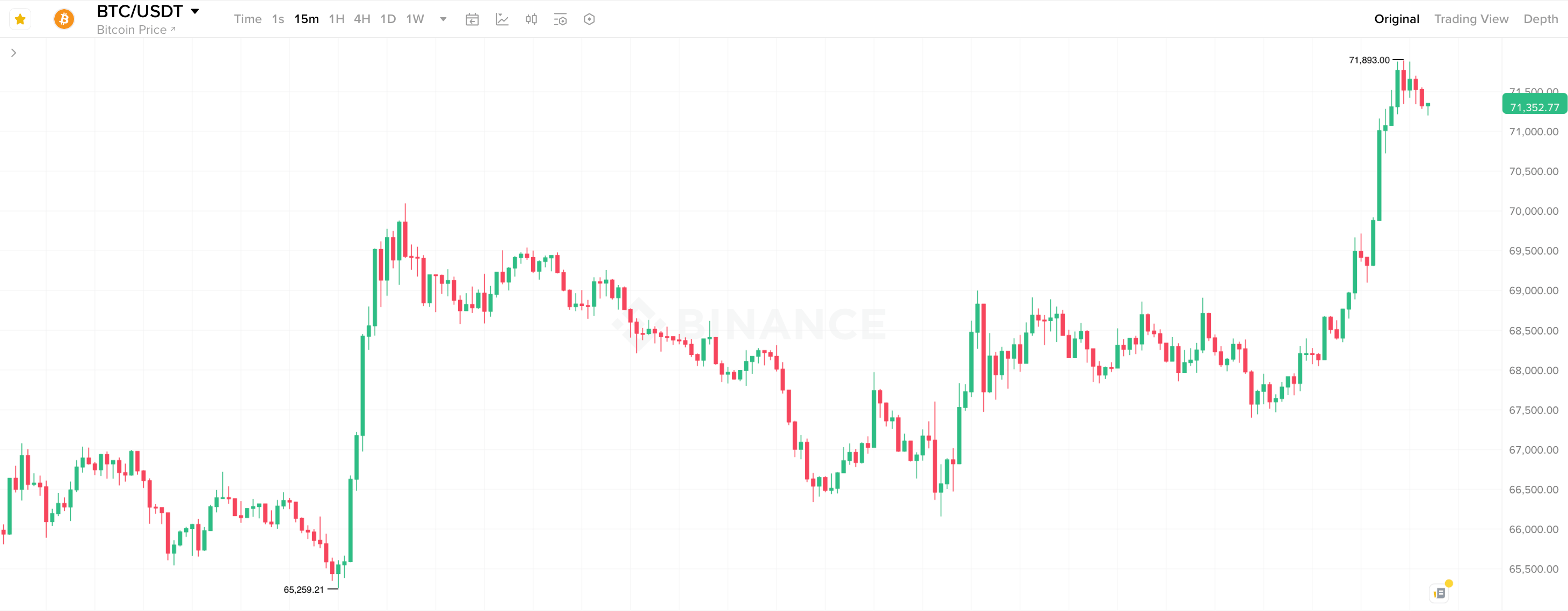1568x611 pixels.
Task: Switch to the 1H interval
Action: pos(336,19)
